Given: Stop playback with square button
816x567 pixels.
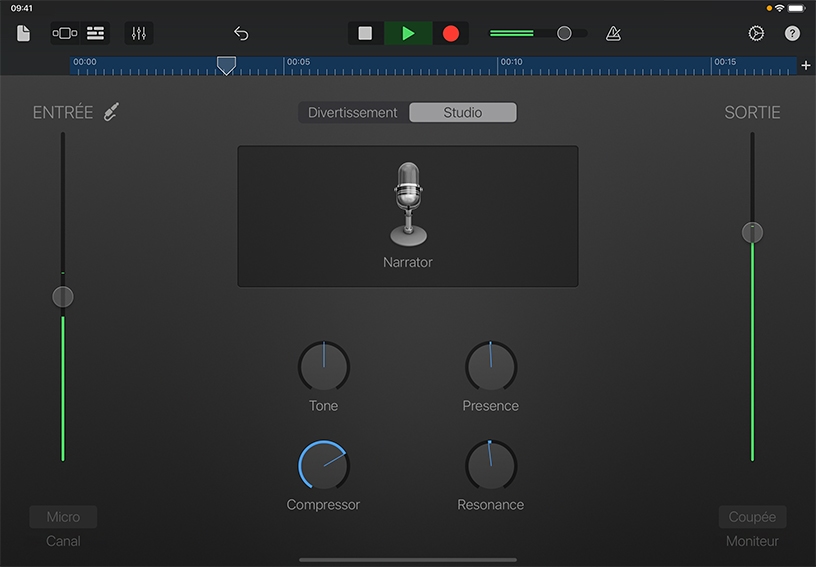Looking at the screenshot, I should (365, 33).
